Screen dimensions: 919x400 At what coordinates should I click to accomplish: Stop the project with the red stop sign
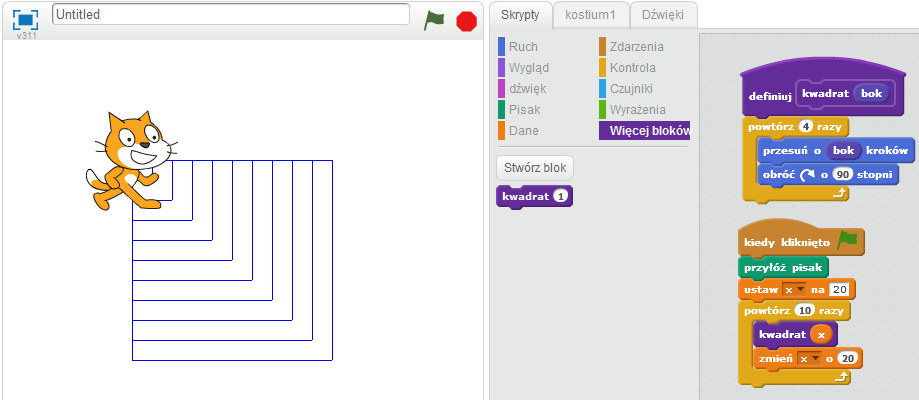(x=467, y=22)
